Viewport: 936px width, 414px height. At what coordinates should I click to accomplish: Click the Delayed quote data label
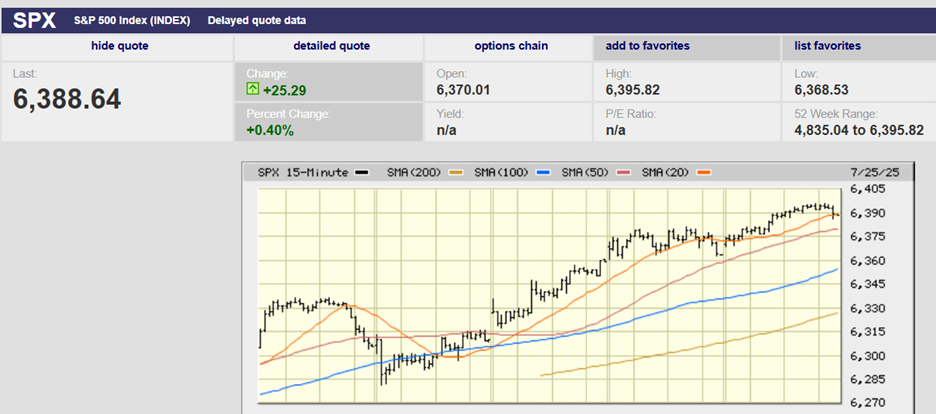pos(257,20)
